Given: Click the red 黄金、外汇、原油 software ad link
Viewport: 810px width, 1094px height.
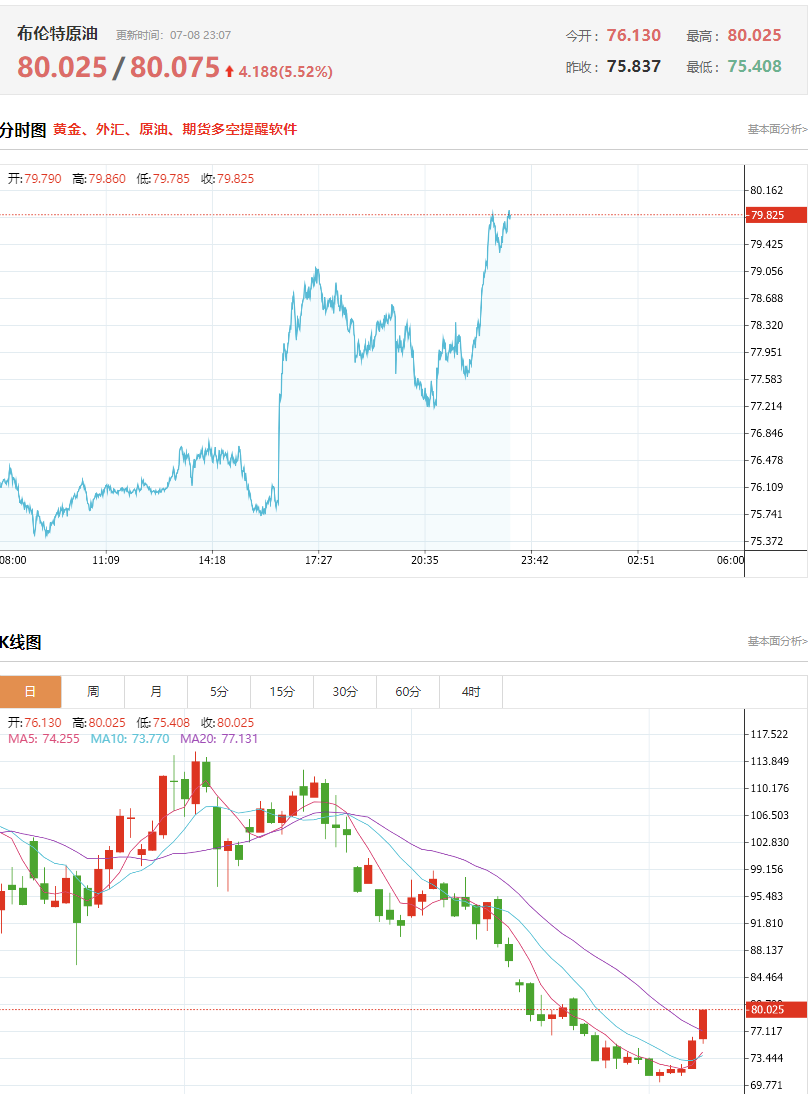Looking at the screenshot, I should click(x=175, y=129).
